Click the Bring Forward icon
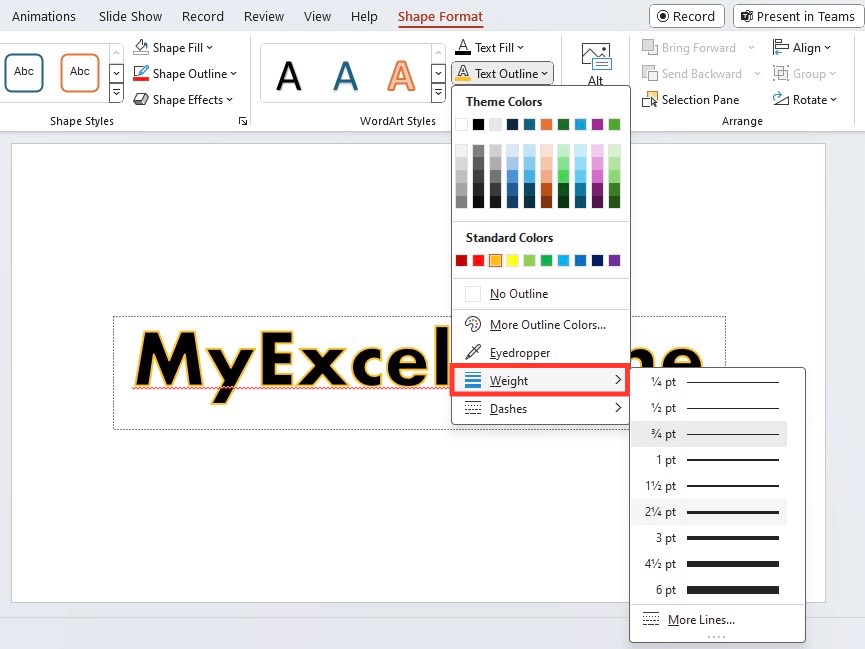The image size is (865, 649). tap(650, 47)
